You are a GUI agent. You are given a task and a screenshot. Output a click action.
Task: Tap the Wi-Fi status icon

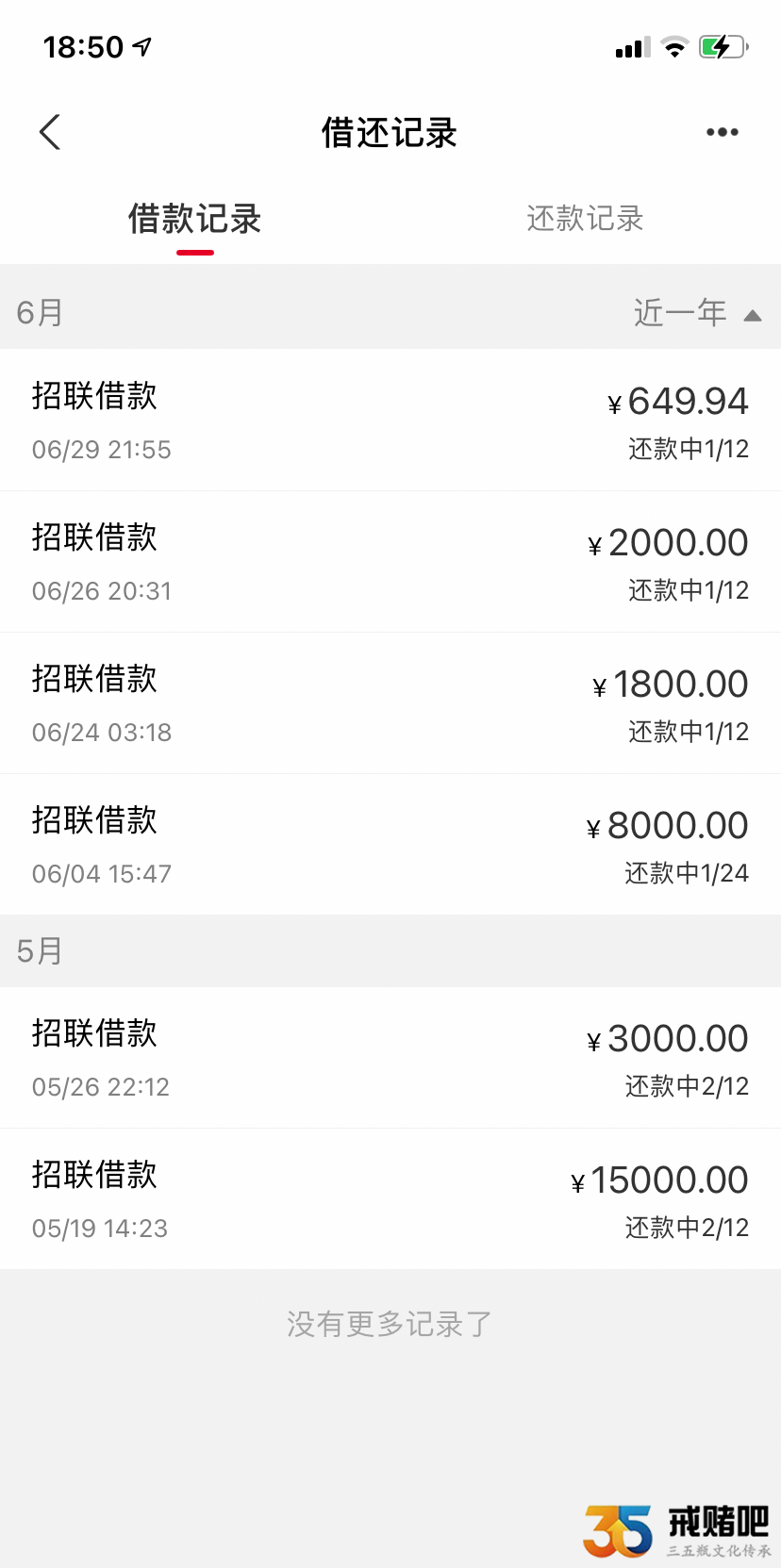(x=674, y=47)
